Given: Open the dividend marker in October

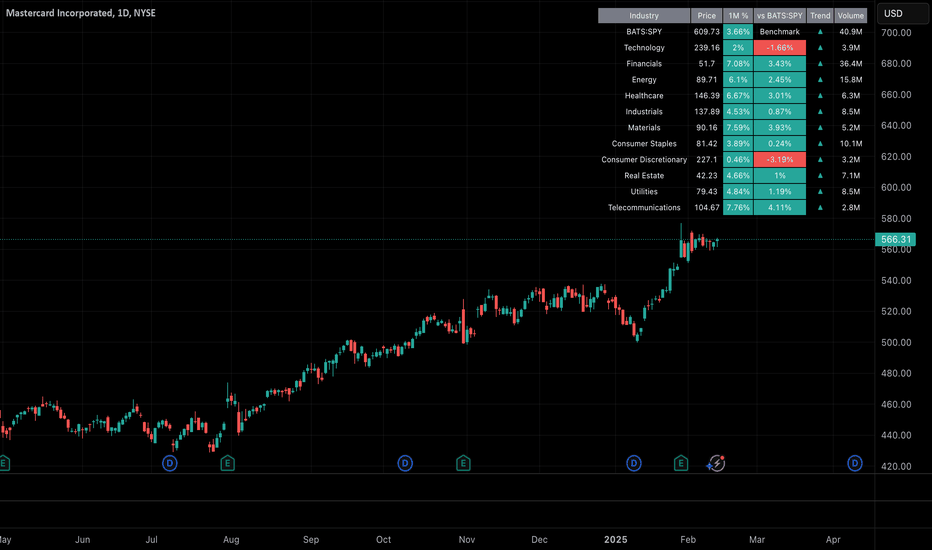Looking at the screenshot, I should tap(405, 463).
